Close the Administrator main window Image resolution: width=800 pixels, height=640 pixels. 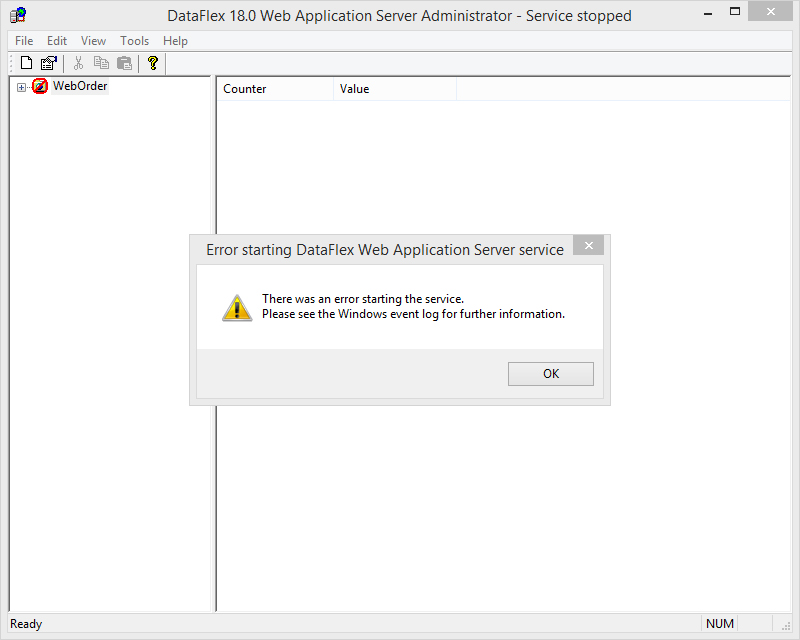pyautogui.click(x=770, y=12)
